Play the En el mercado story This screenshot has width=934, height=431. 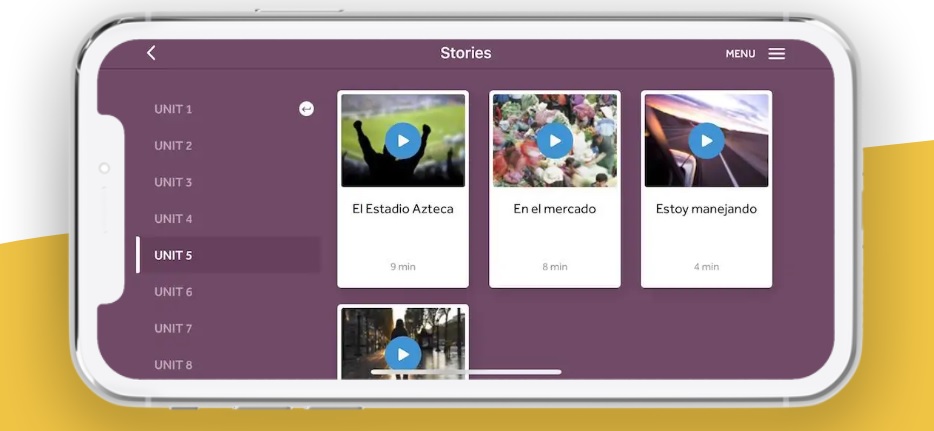point(555,141)
